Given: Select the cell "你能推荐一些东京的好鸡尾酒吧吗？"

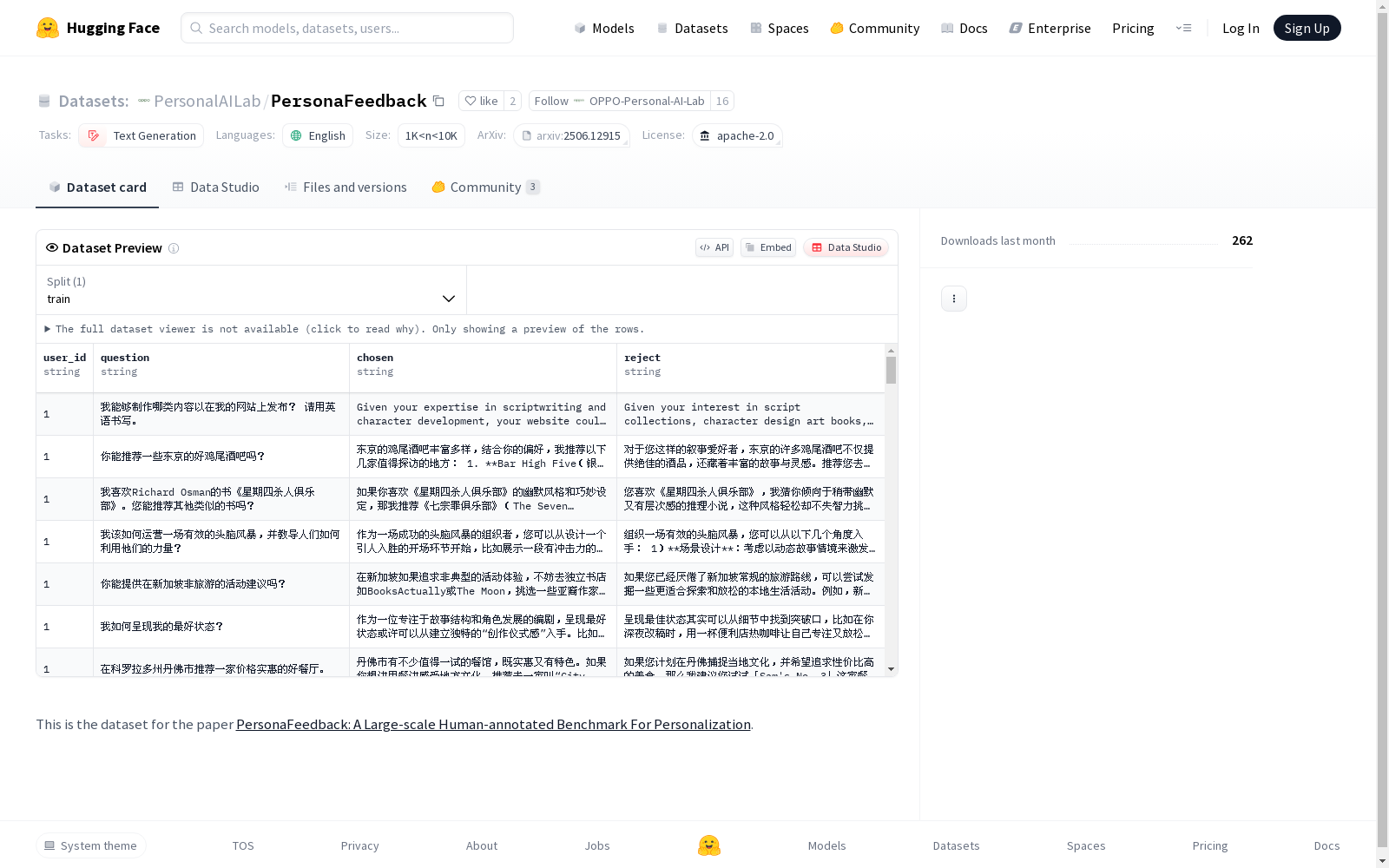Looking at the screenshot, I should [x=221, y=457].
